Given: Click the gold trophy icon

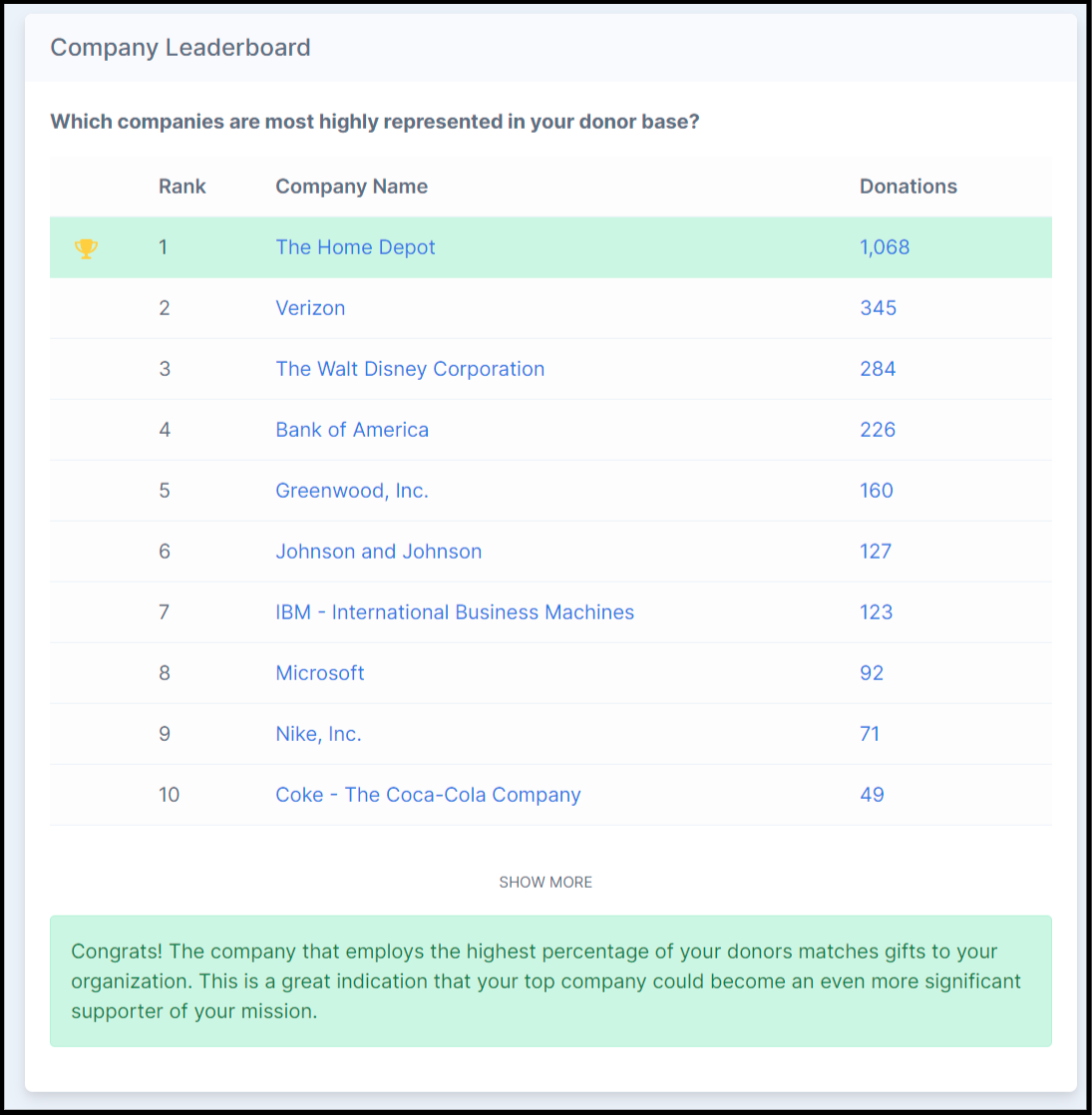Looking at the screenshot, I should pyautogui.click(x=87, y=248).
